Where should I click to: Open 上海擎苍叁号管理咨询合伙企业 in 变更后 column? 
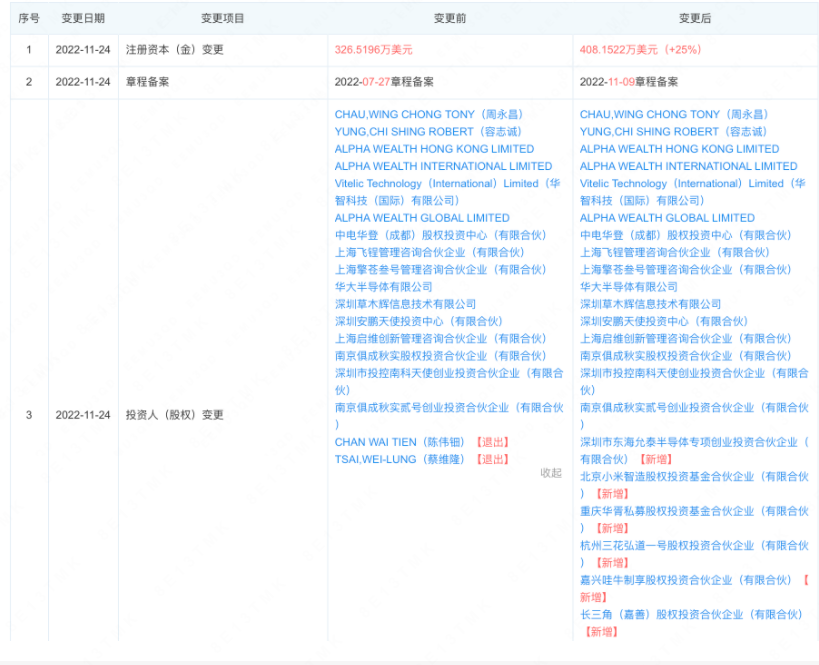[x=685, y=270]
